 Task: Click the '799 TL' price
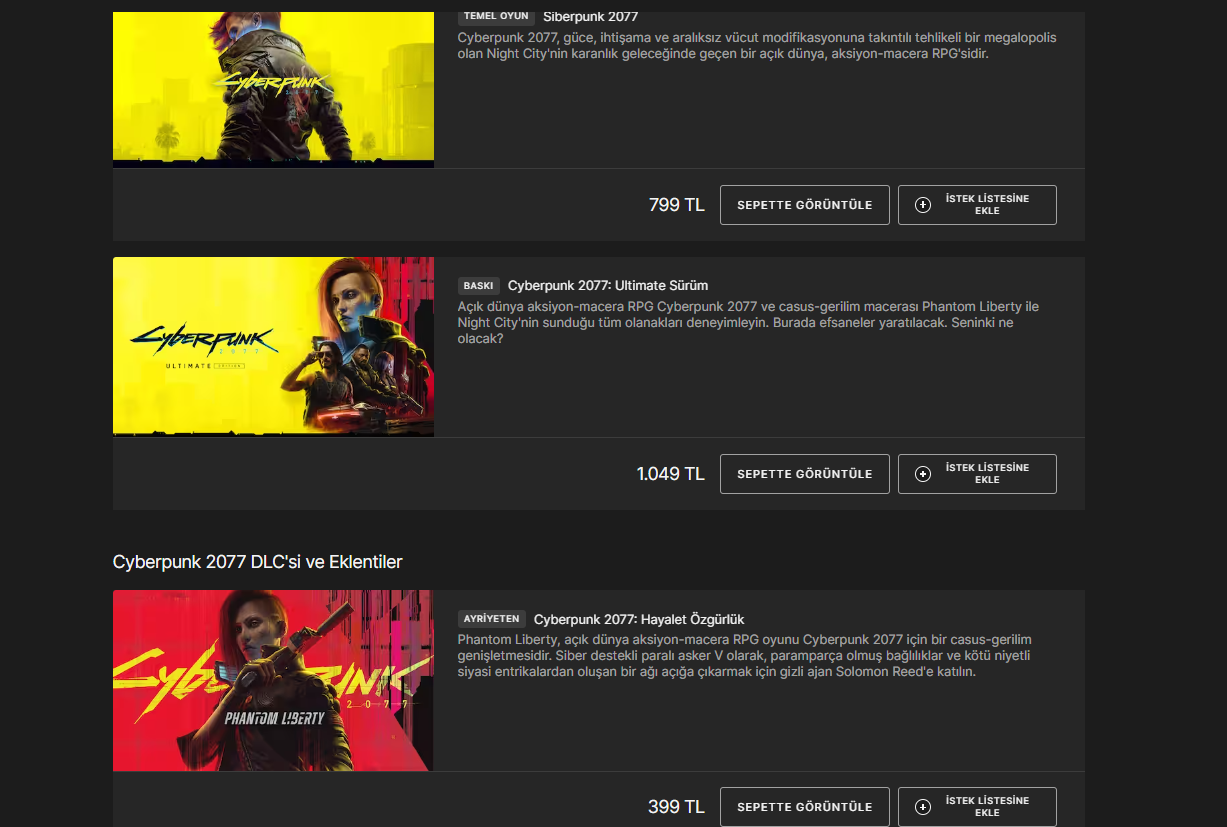pyautogui.click(x=677, y=205)
